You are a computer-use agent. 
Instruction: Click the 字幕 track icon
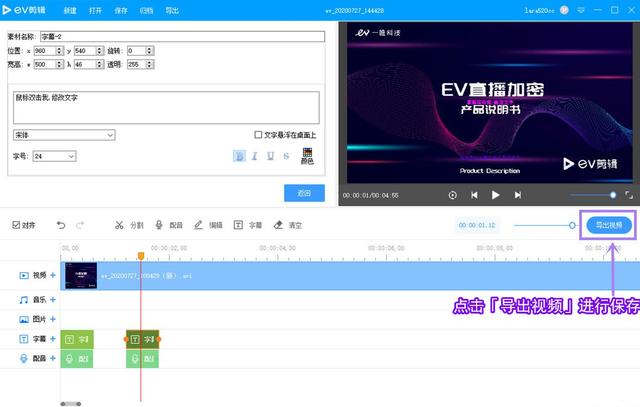[24, 339]
